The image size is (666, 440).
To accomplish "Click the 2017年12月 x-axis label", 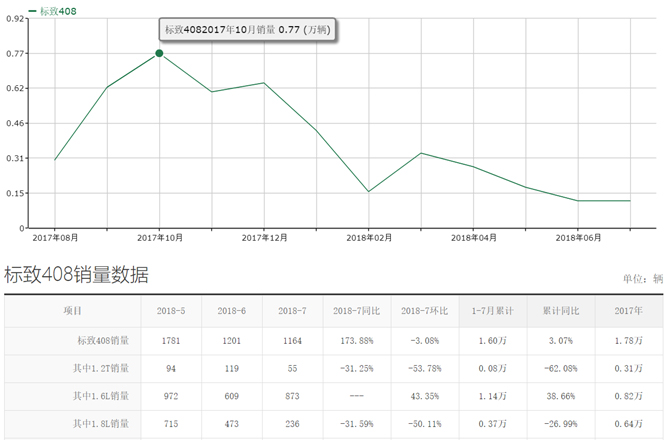I will click(264, 238).
